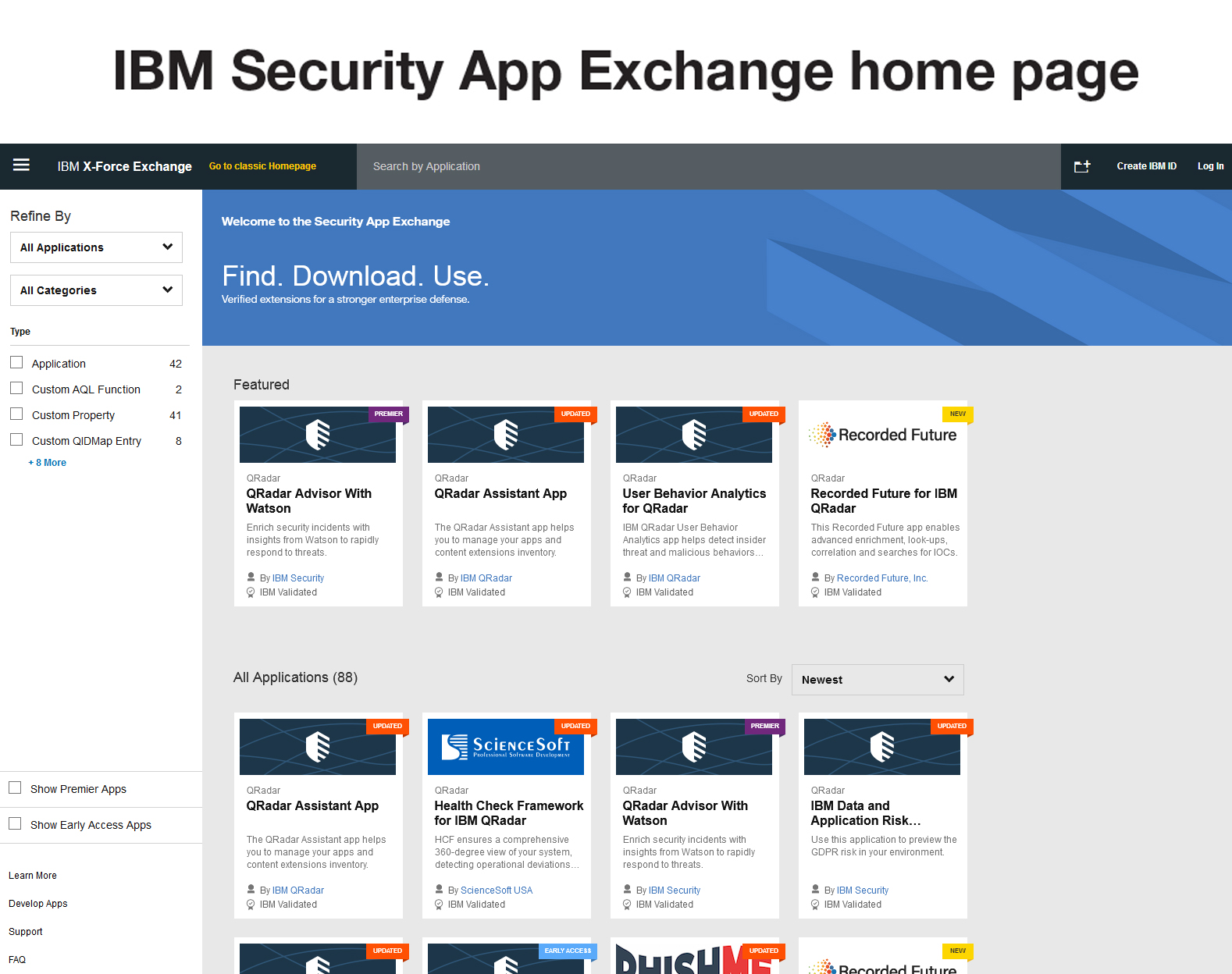The image size is (1232, 974).
Task: Check the Custom Property filter
Action: (x=16, y=414)
